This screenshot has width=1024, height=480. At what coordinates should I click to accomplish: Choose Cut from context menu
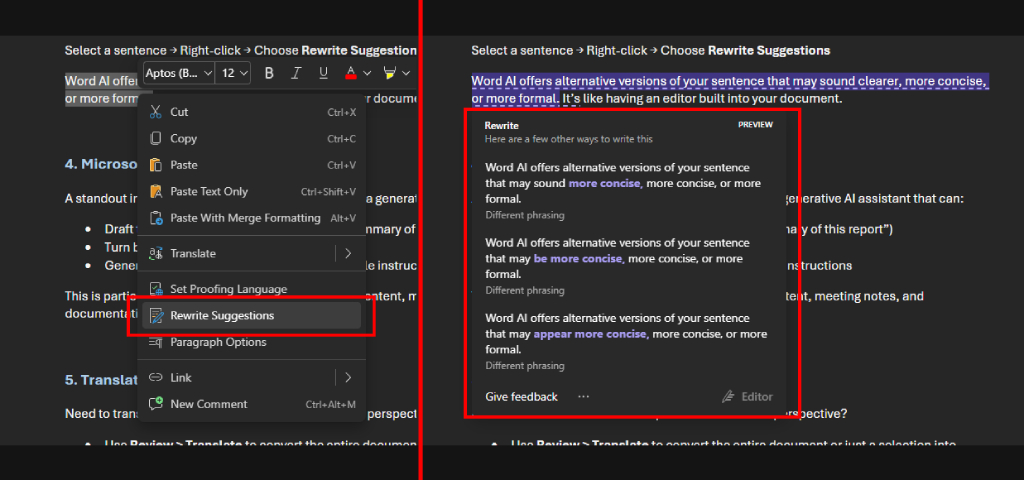click(x=252, y=112)
